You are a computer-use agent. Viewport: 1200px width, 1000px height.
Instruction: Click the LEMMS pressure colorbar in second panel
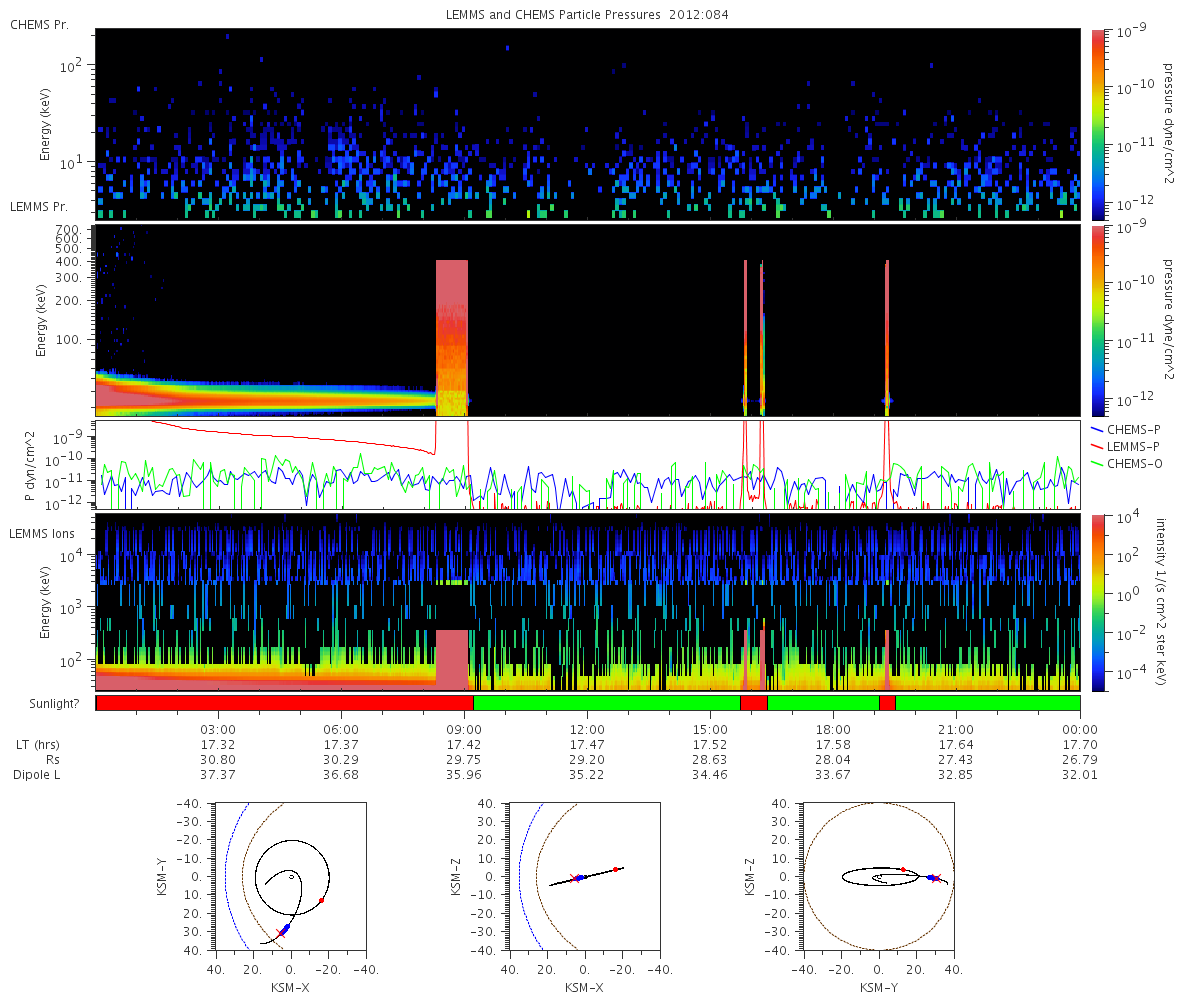(1099, 320)
